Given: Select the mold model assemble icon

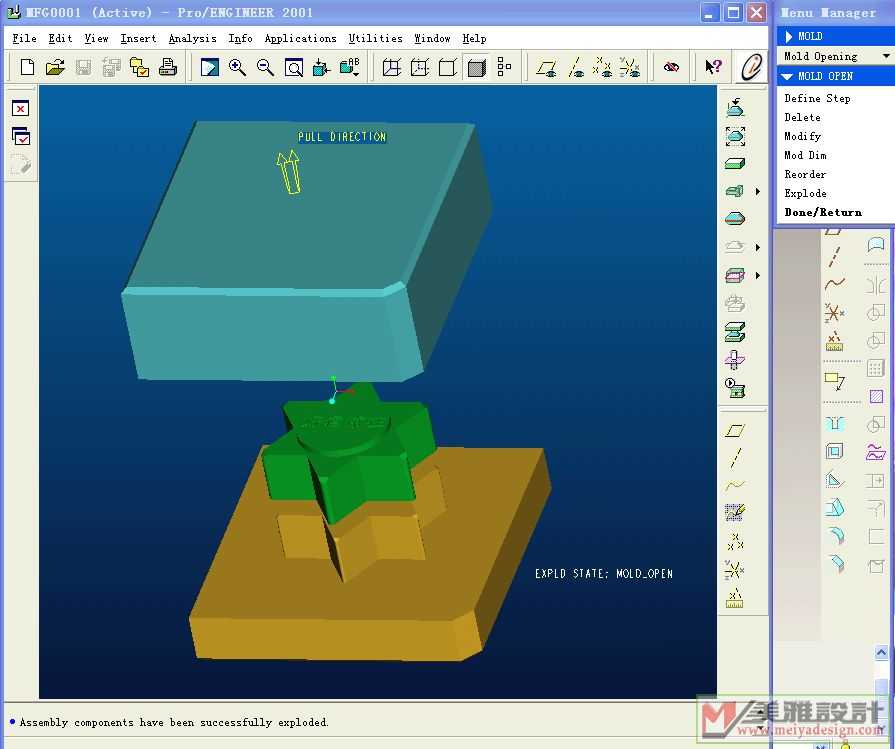Looking at the screenshot, I should (735, 107).
